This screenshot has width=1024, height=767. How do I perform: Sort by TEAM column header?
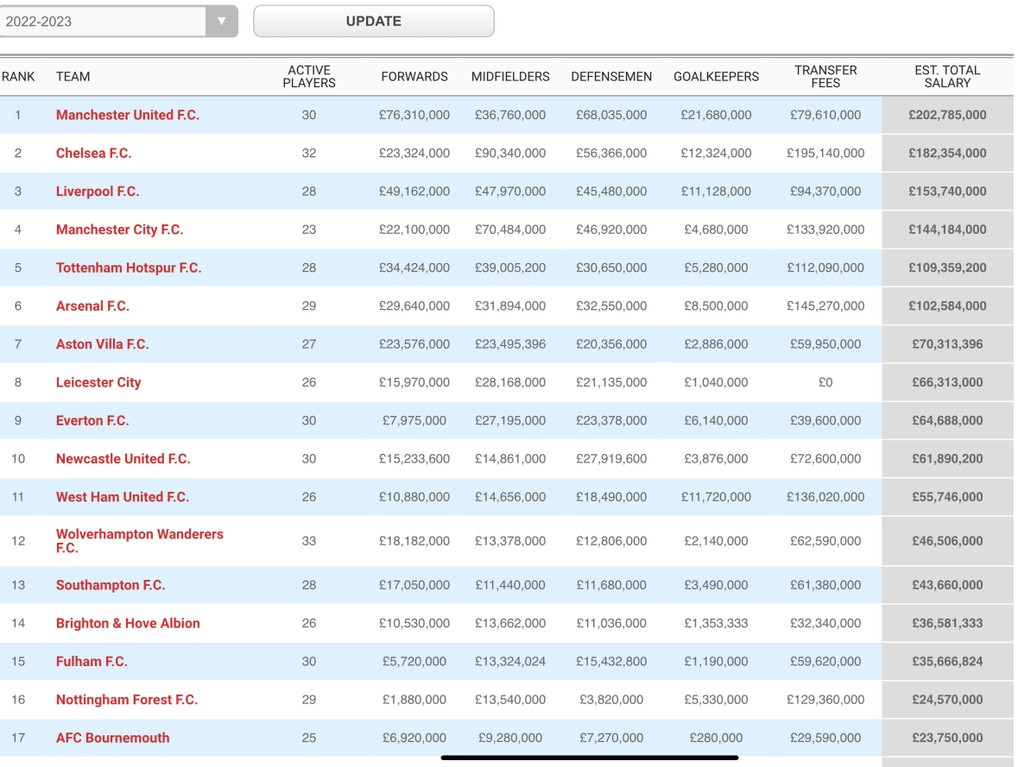click(x=73, y=76)
